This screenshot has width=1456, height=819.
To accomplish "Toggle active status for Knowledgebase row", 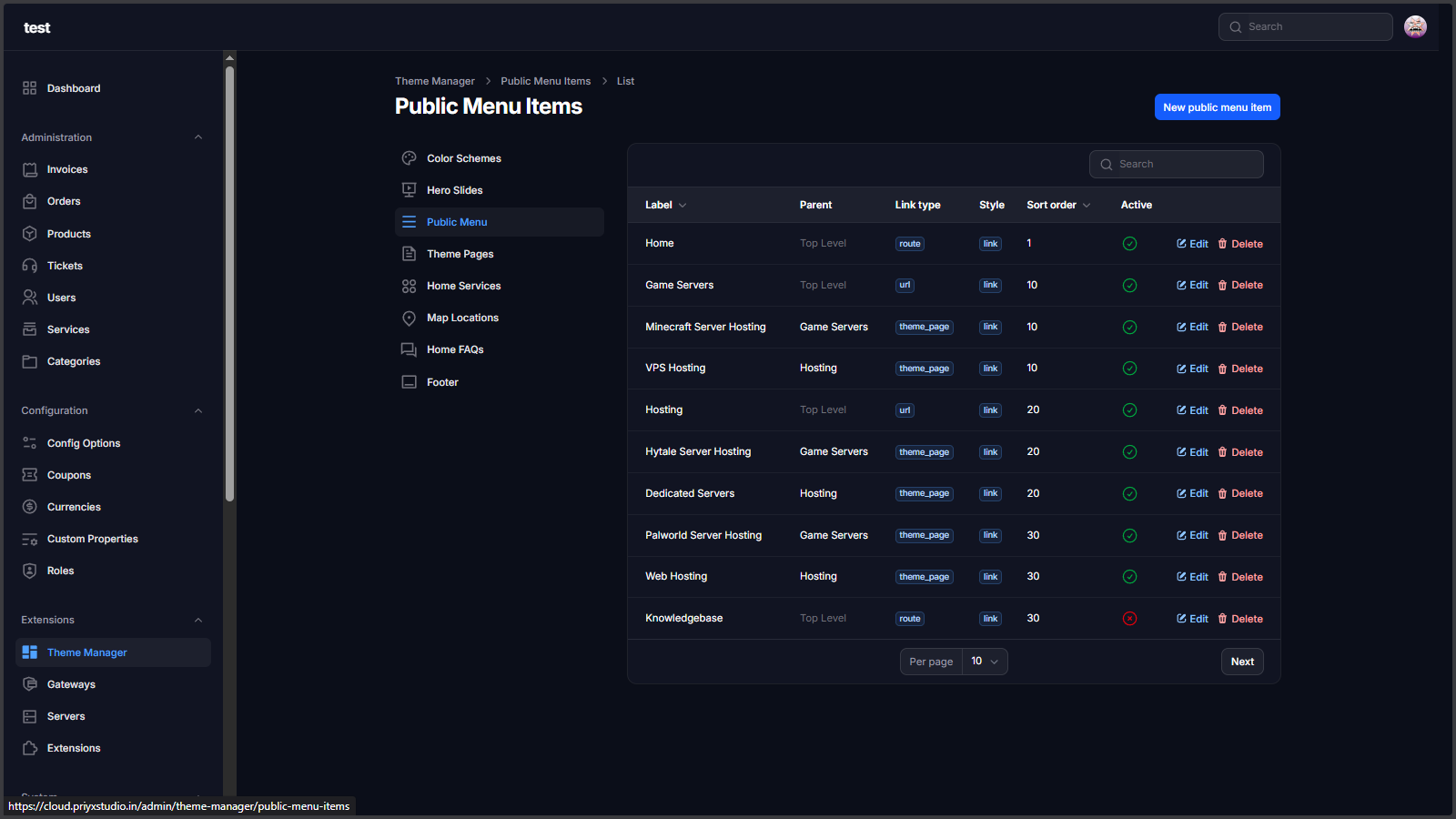I will (1129, 619).
